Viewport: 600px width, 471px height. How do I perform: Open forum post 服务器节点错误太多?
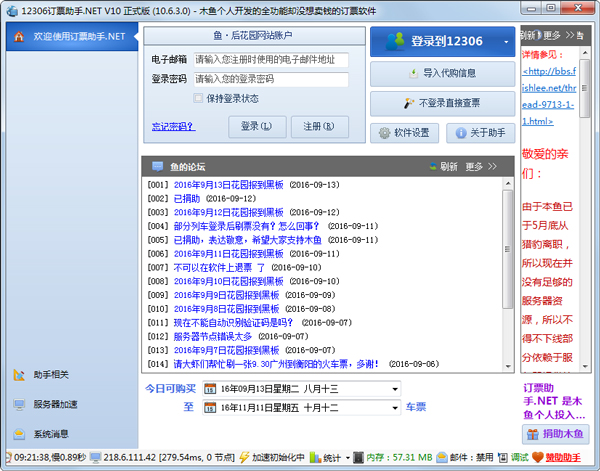pos(213,336)
